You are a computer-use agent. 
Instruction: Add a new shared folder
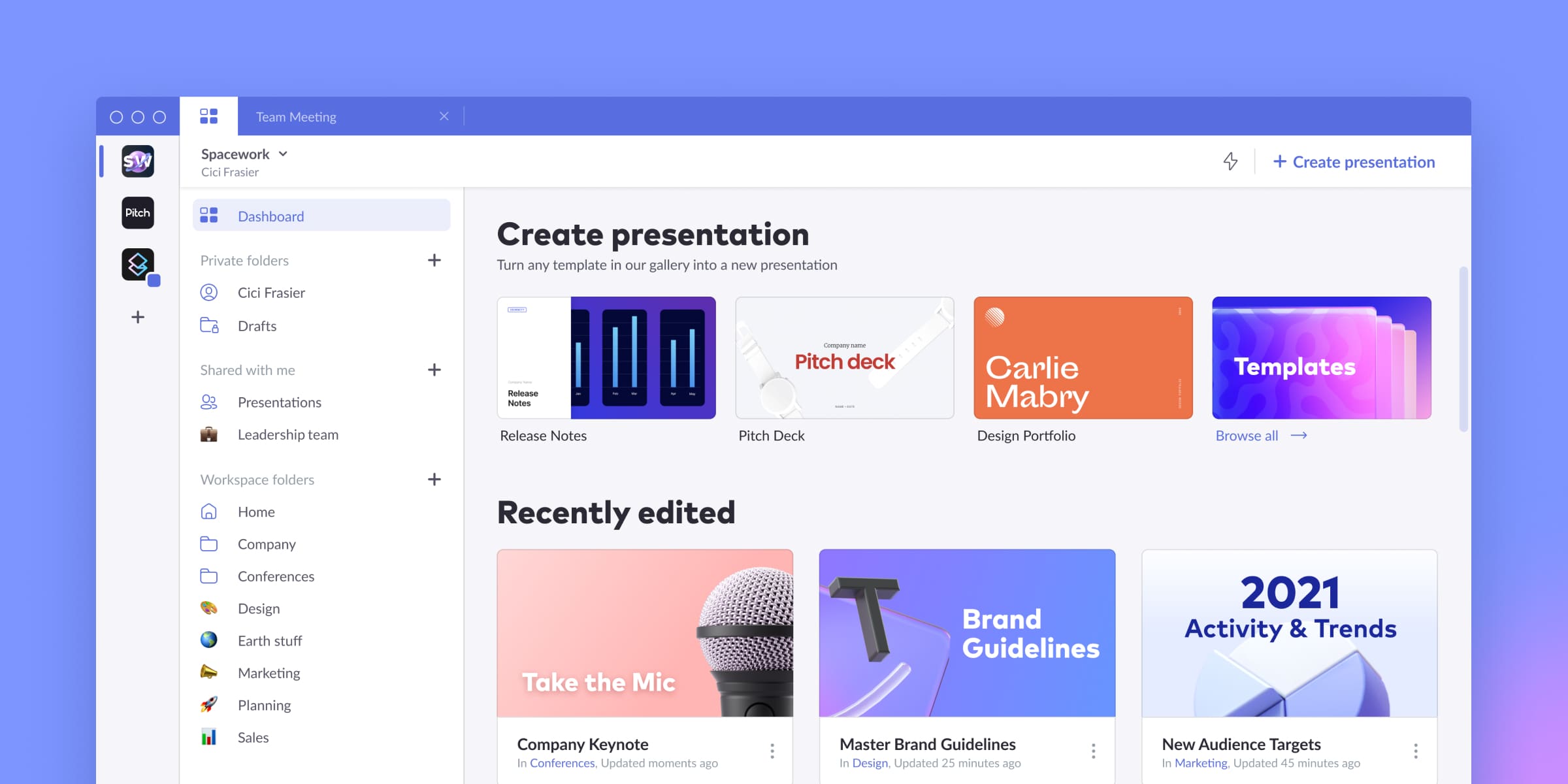(434, 370)
